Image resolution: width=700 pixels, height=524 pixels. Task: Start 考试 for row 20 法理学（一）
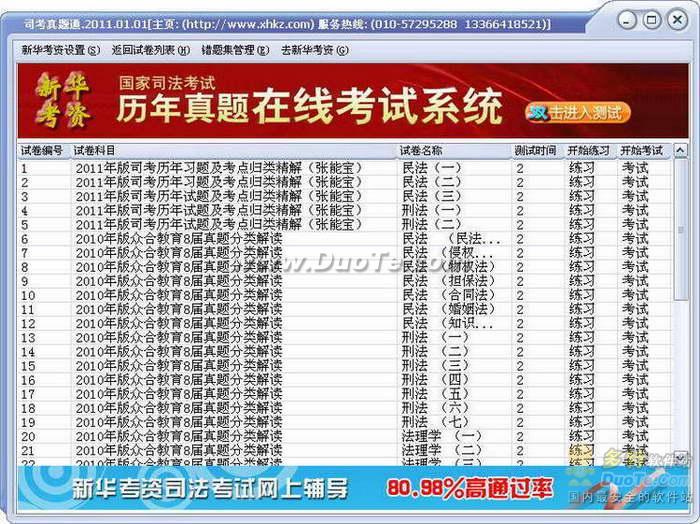click(x=634, y=436)
